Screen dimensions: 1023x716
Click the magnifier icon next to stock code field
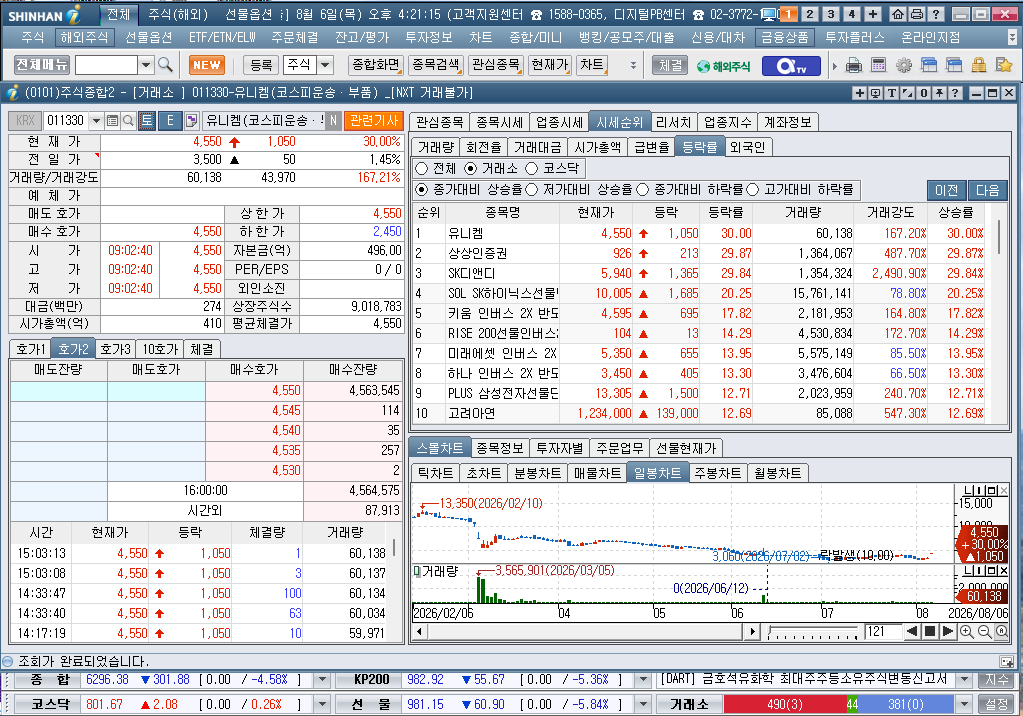128,121
